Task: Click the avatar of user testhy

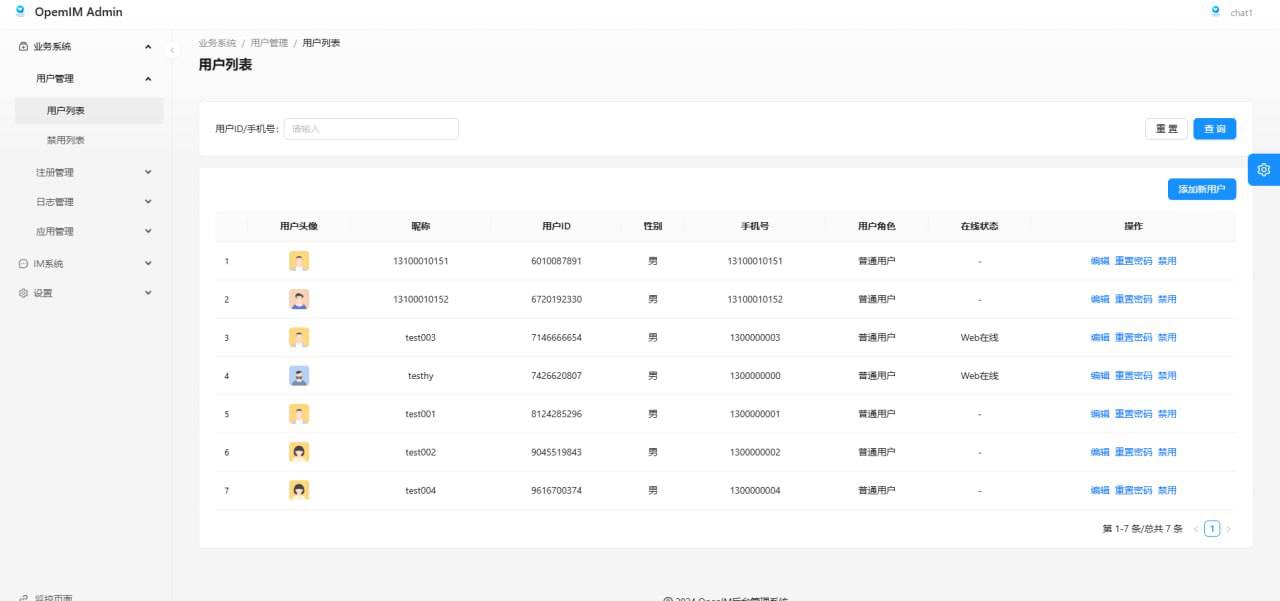Action: 298,376
